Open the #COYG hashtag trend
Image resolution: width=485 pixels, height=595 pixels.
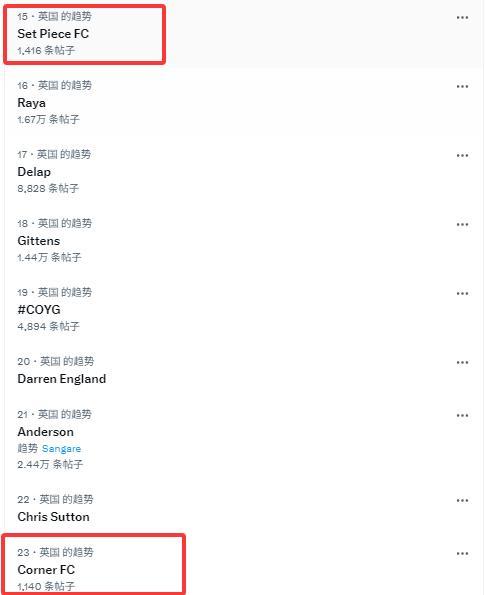[39, 310]
